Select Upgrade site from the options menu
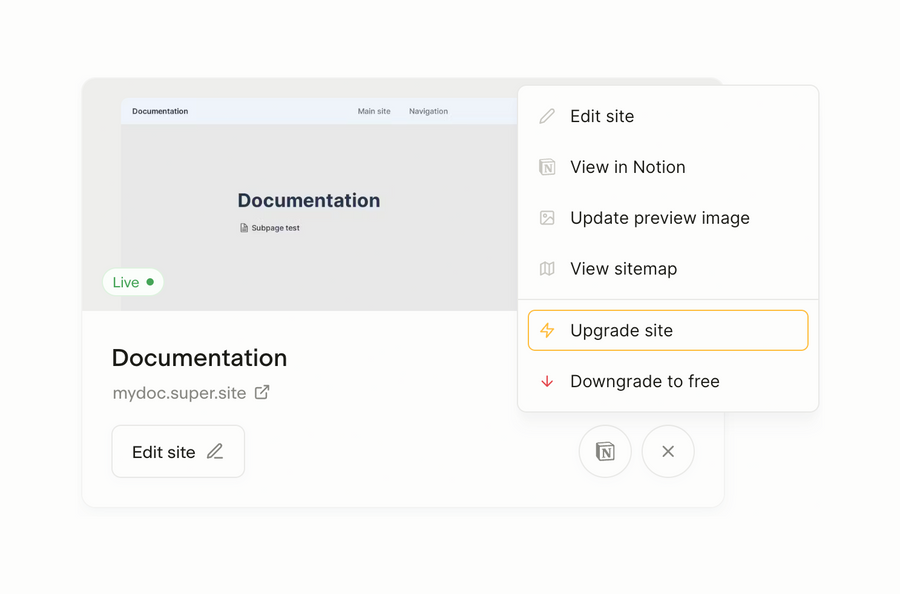 coord(620,330)
